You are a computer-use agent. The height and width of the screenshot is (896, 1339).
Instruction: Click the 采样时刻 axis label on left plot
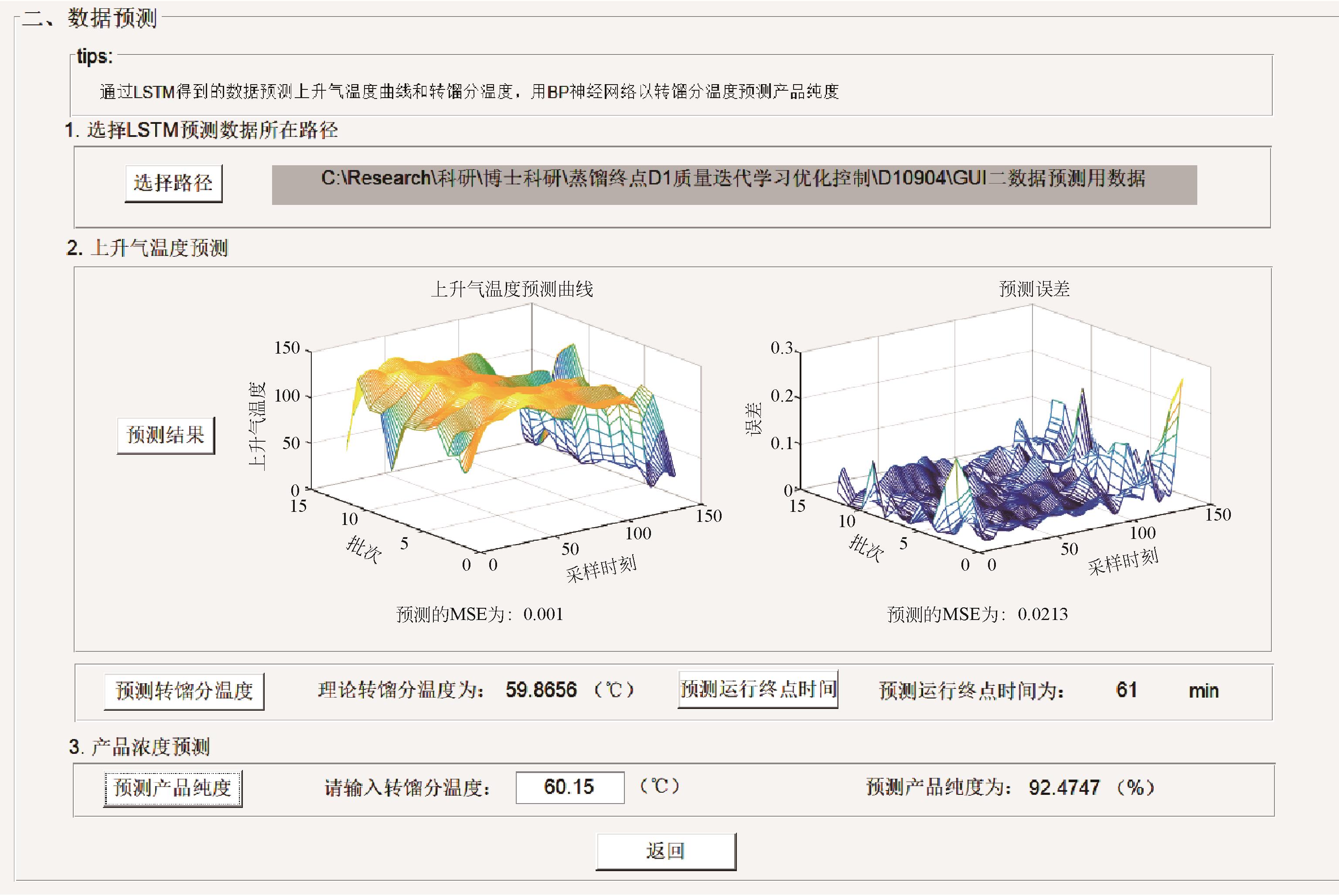click(601, 569)
